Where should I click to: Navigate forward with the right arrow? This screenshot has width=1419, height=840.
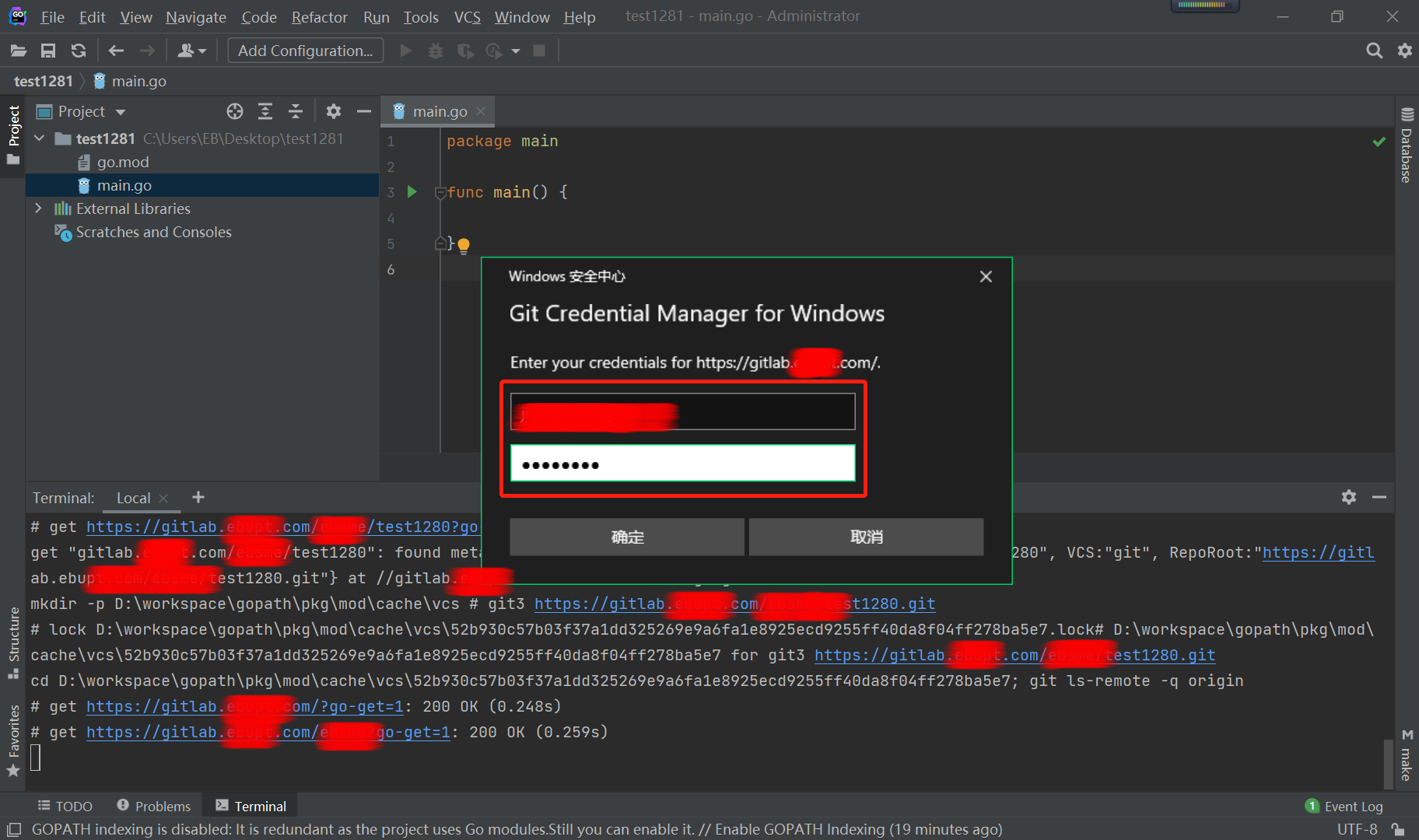[x=147, y=51]
